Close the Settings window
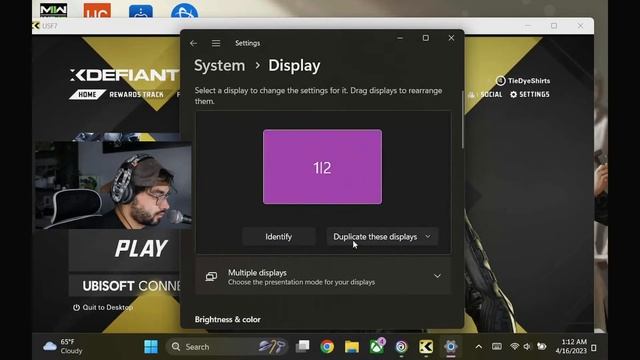 (x=451, y=38)
